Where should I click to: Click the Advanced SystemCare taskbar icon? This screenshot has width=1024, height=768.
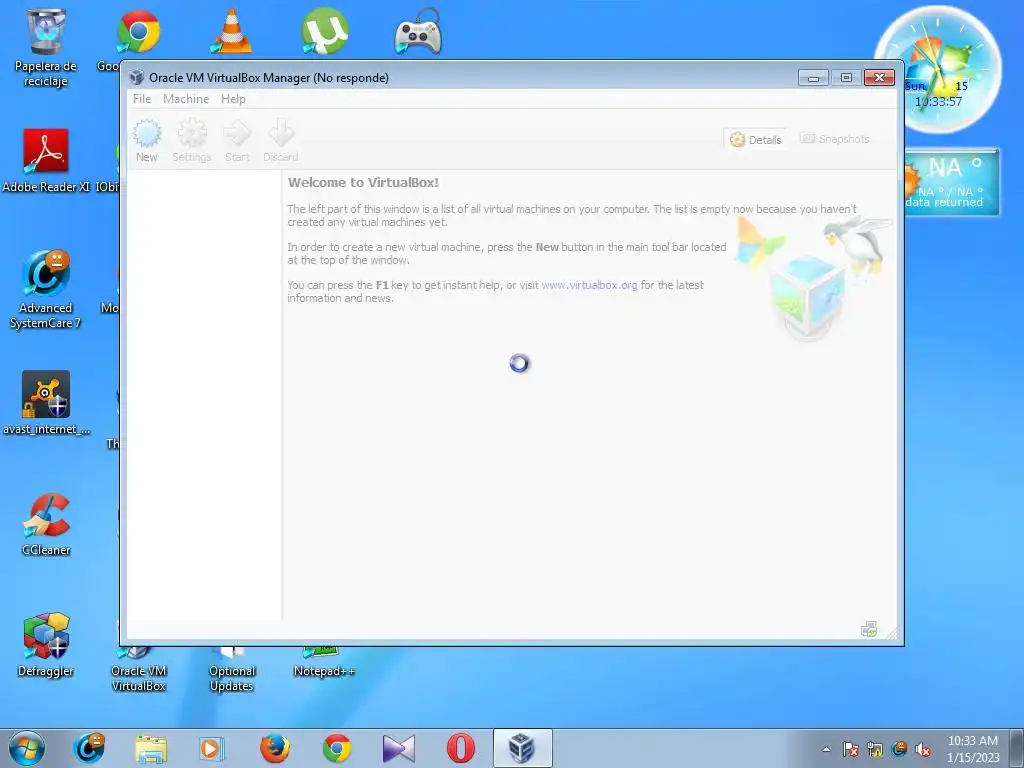point(89,748)
